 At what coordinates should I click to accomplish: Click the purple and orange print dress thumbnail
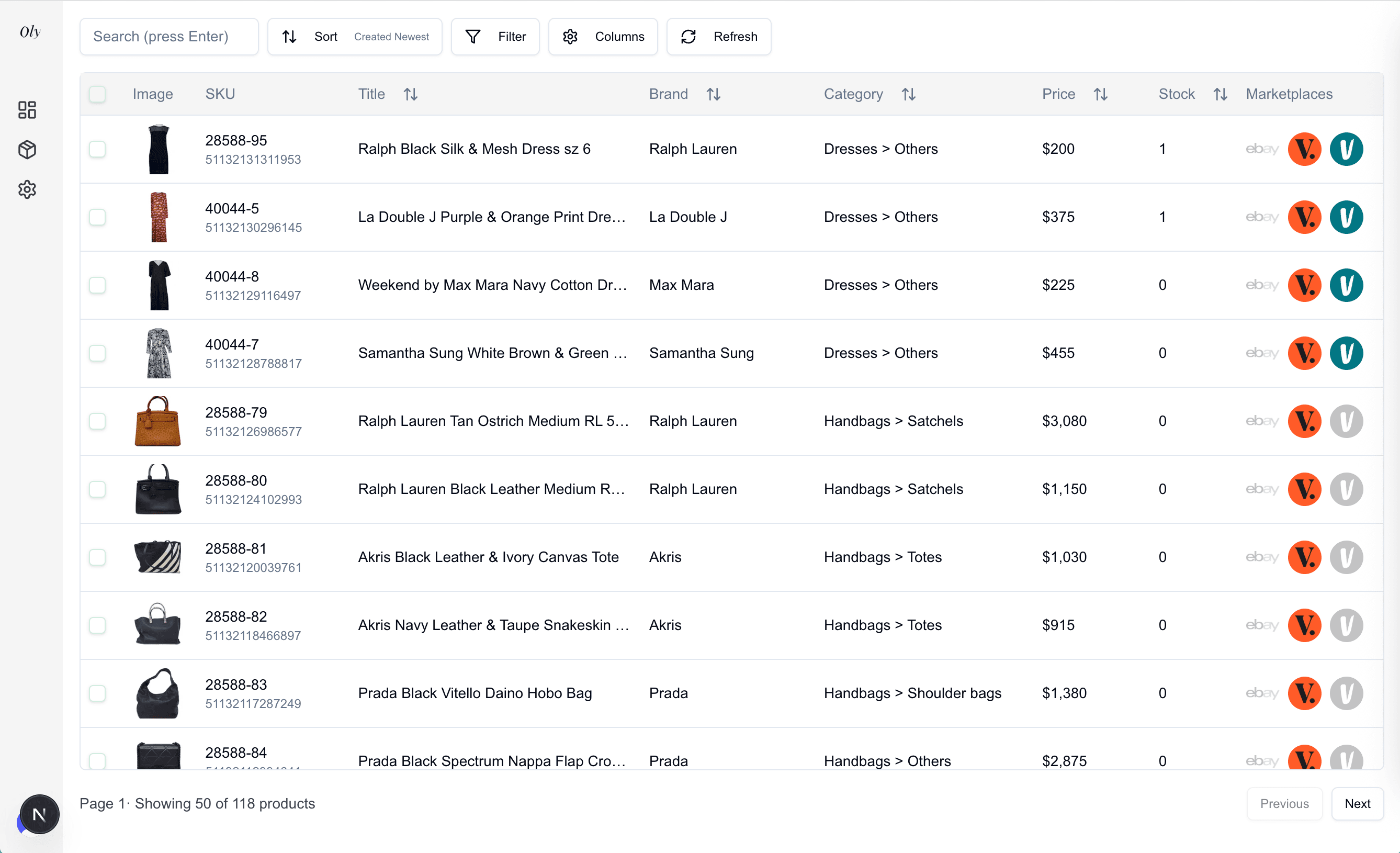tap(159, 217)
